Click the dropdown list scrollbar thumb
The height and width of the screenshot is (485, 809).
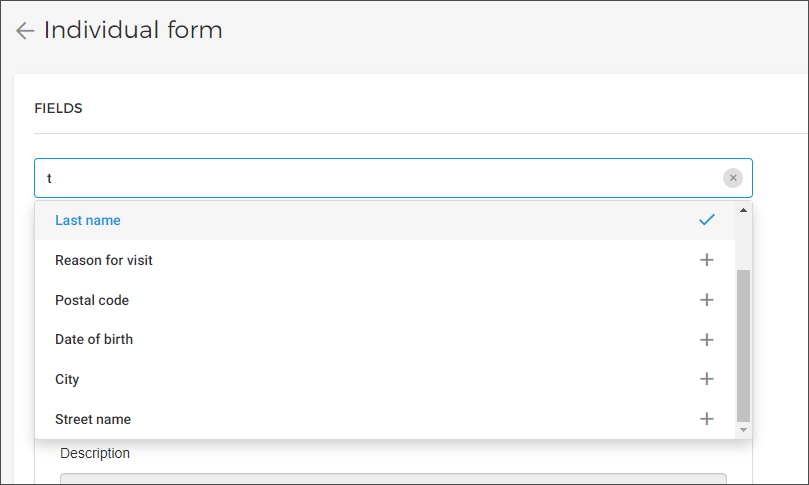[x=743, y=346]
